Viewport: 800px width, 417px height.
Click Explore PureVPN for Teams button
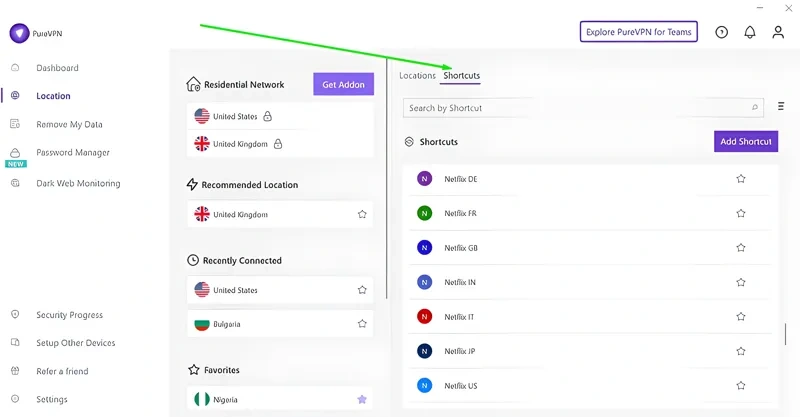point(638,32)
